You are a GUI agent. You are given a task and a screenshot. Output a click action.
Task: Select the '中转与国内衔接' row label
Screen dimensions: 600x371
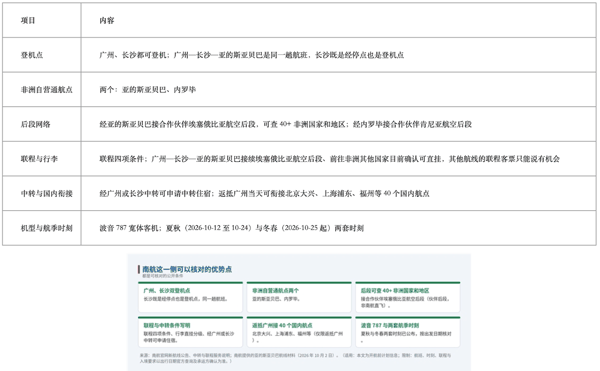42,193
